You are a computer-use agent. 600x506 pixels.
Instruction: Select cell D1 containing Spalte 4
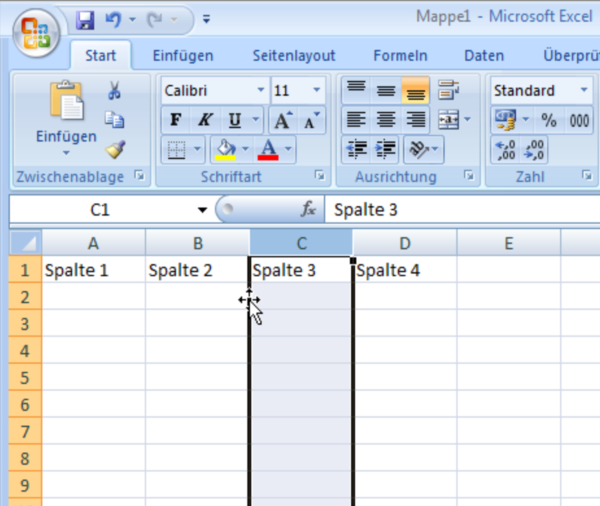pos(404,270)
